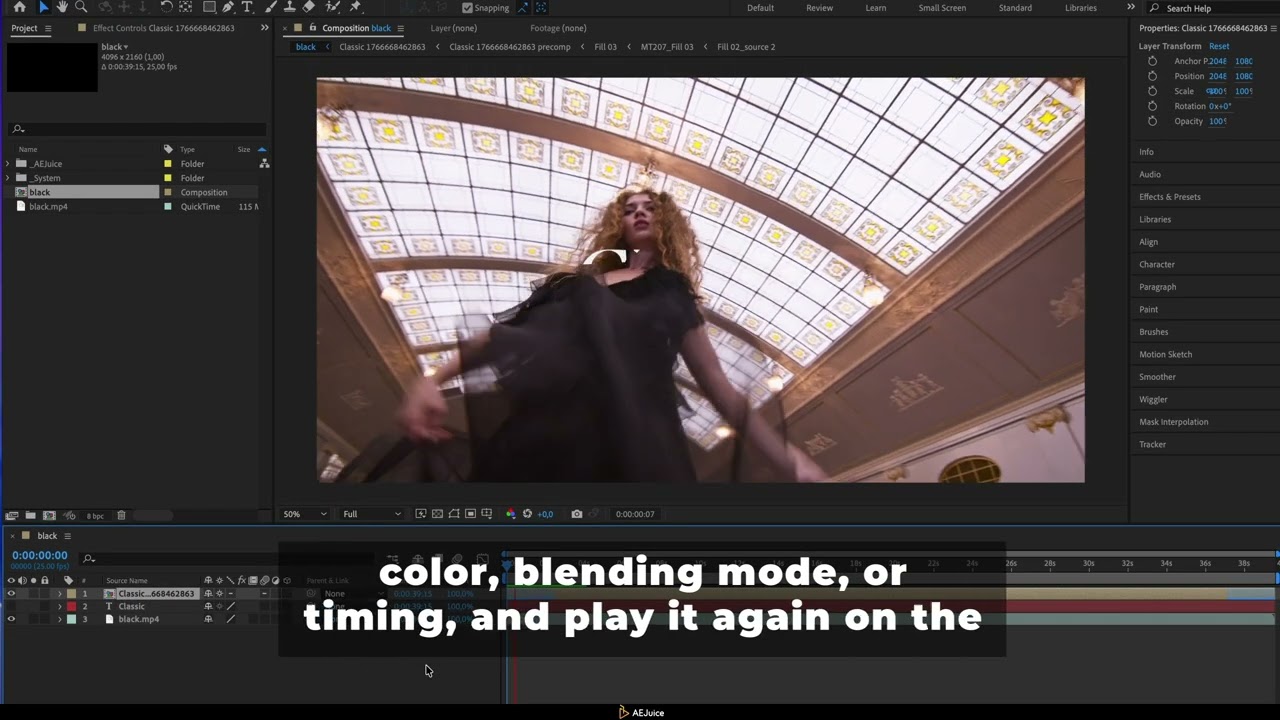The height and width of the screenshot is (720, 1280).
Task: Switch to the Small Screen workspace
Action: click(x=942, y=8)
